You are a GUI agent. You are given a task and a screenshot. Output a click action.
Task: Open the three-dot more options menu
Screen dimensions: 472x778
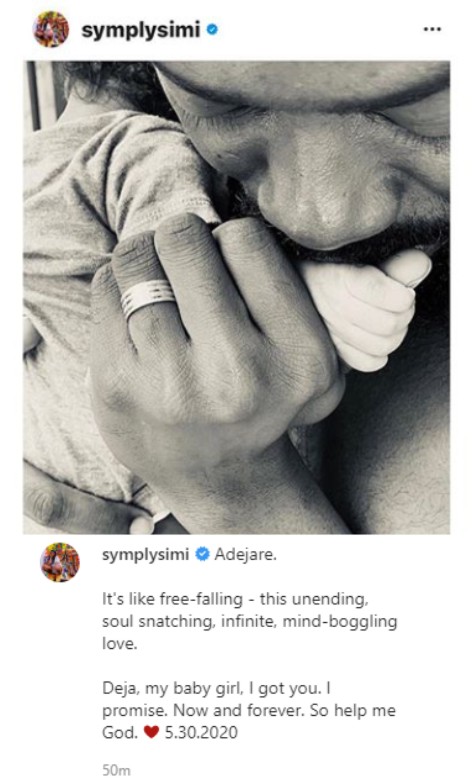click(432, 30)
